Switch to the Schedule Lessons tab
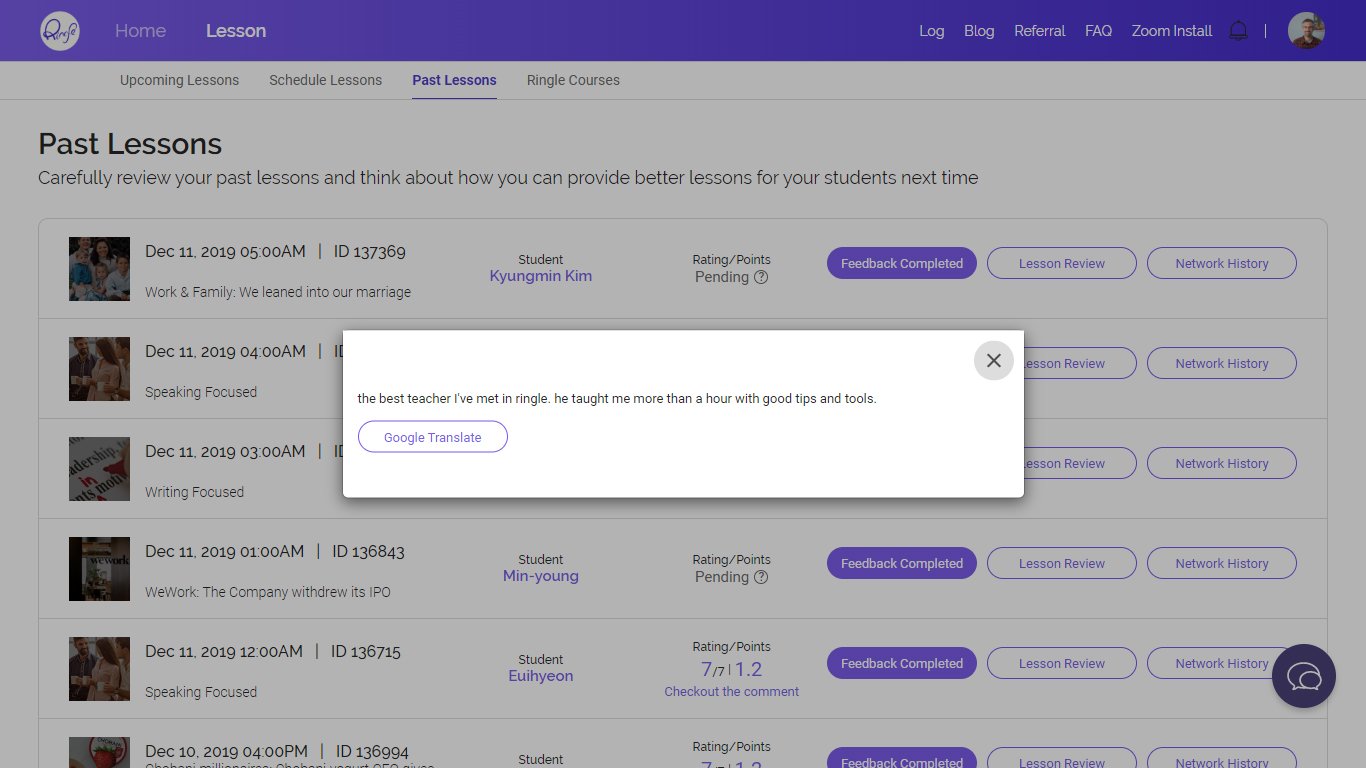The width and height of the screenshot is (1366, 768). 325,80
